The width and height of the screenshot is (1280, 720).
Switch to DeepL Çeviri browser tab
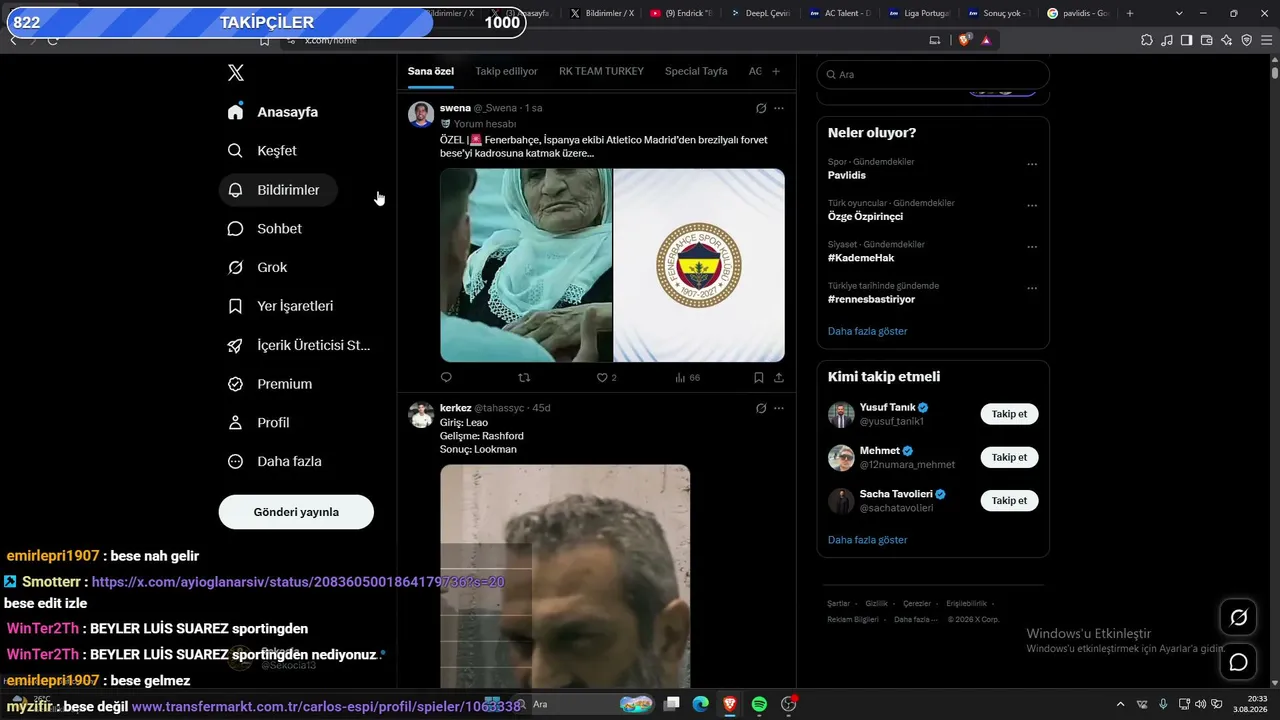[x=759, y=13]
